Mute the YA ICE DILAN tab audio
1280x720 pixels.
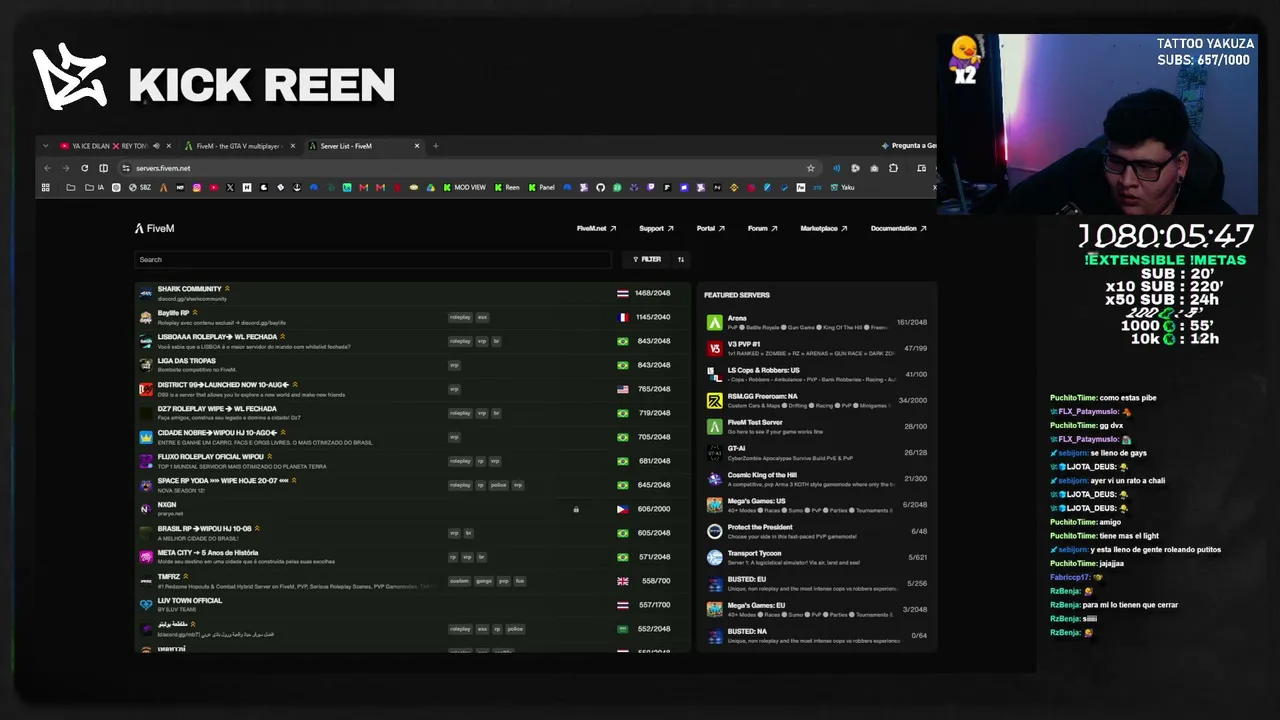pyautogui.click(x=156, y=146)
